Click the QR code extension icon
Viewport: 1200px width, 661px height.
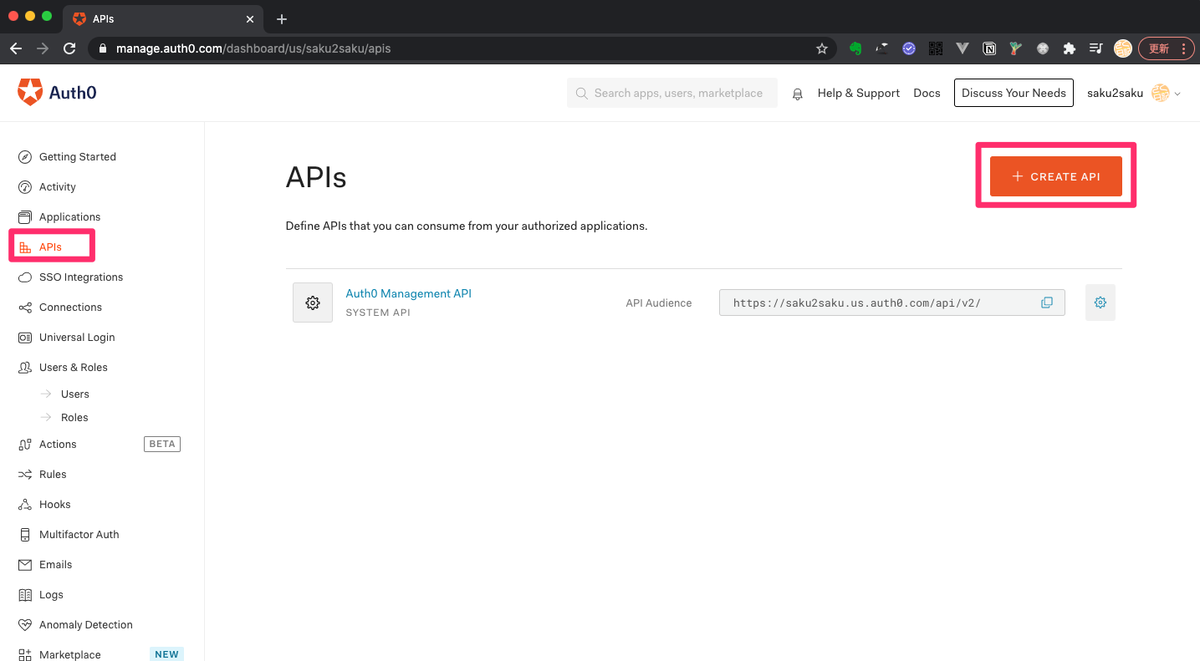pyautogui.click(x=936, y=48)
